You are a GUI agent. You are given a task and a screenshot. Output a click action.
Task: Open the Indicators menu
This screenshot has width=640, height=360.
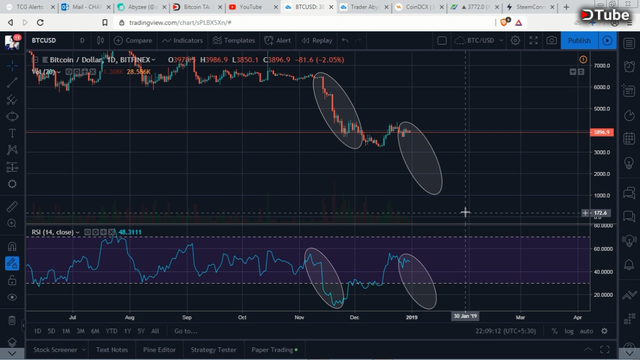click(182, 40)
